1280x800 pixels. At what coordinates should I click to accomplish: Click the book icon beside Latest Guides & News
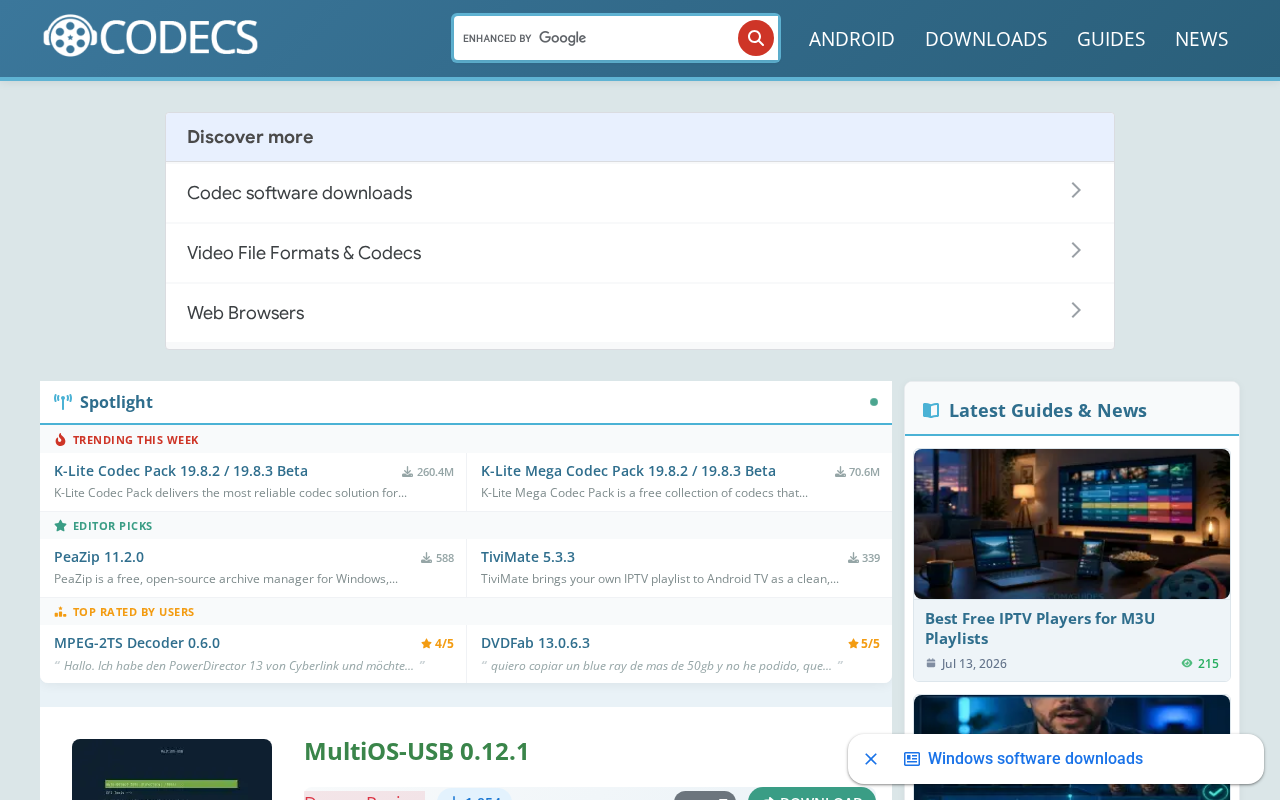pyautogui.click(x=931, y=410)
